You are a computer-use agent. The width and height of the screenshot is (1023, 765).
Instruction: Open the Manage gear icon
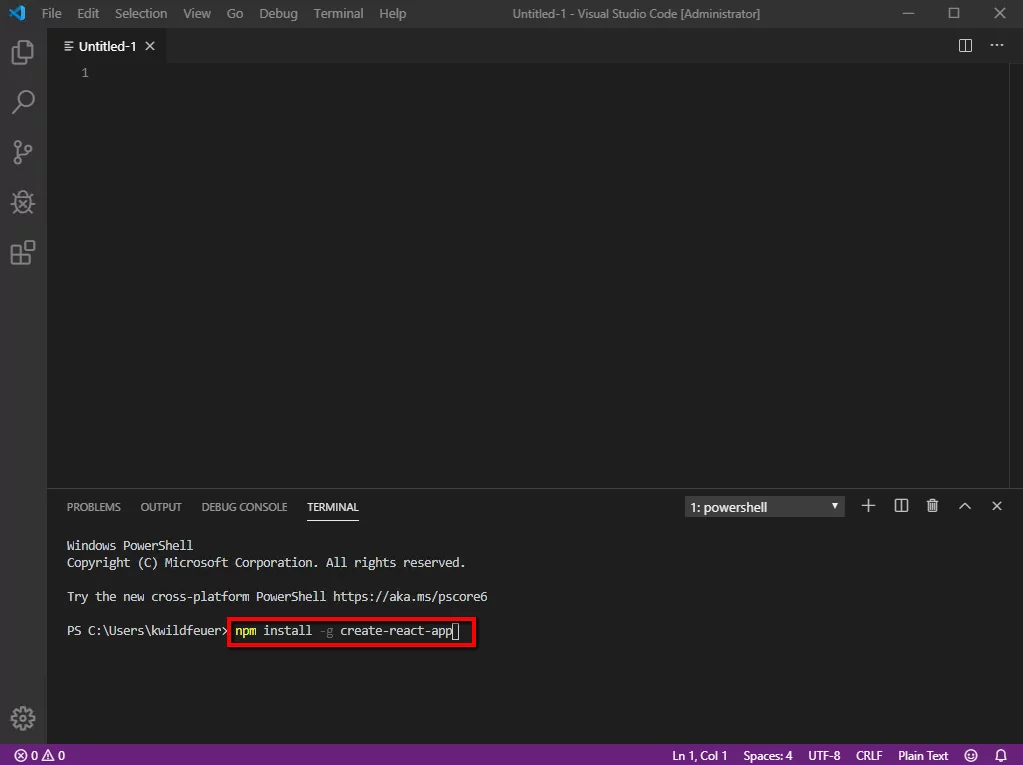(x=23, y=718)
